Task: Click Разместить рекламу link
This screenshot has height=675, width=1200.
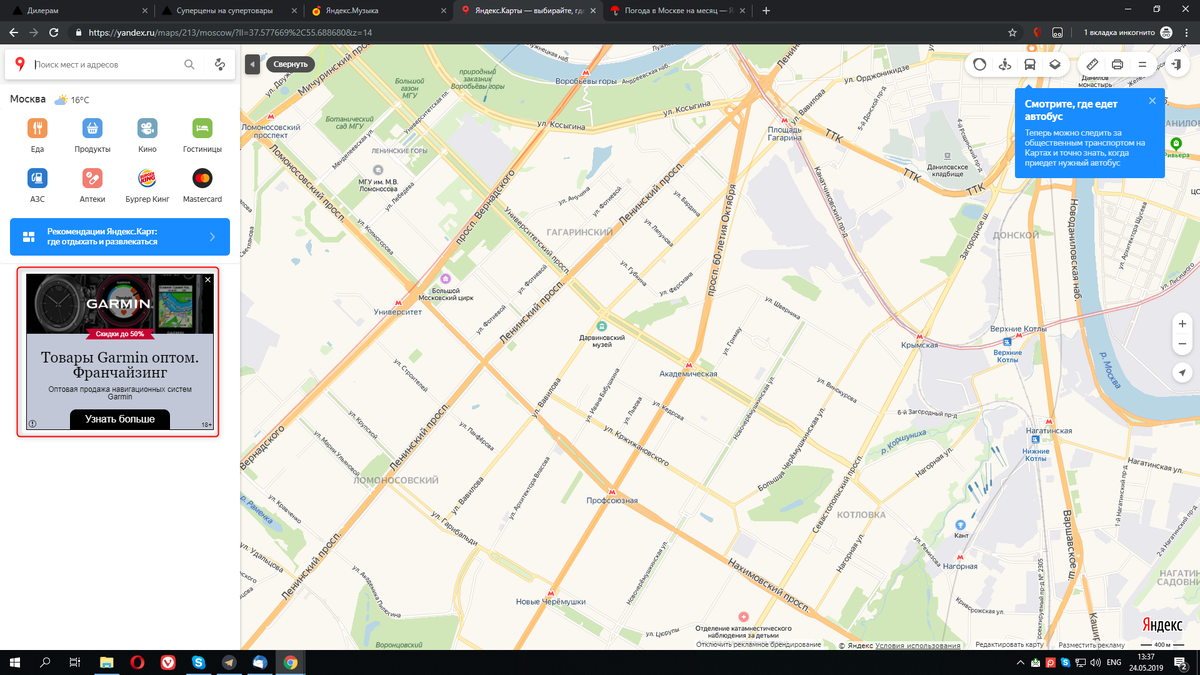Action: tap(1093, 645)
